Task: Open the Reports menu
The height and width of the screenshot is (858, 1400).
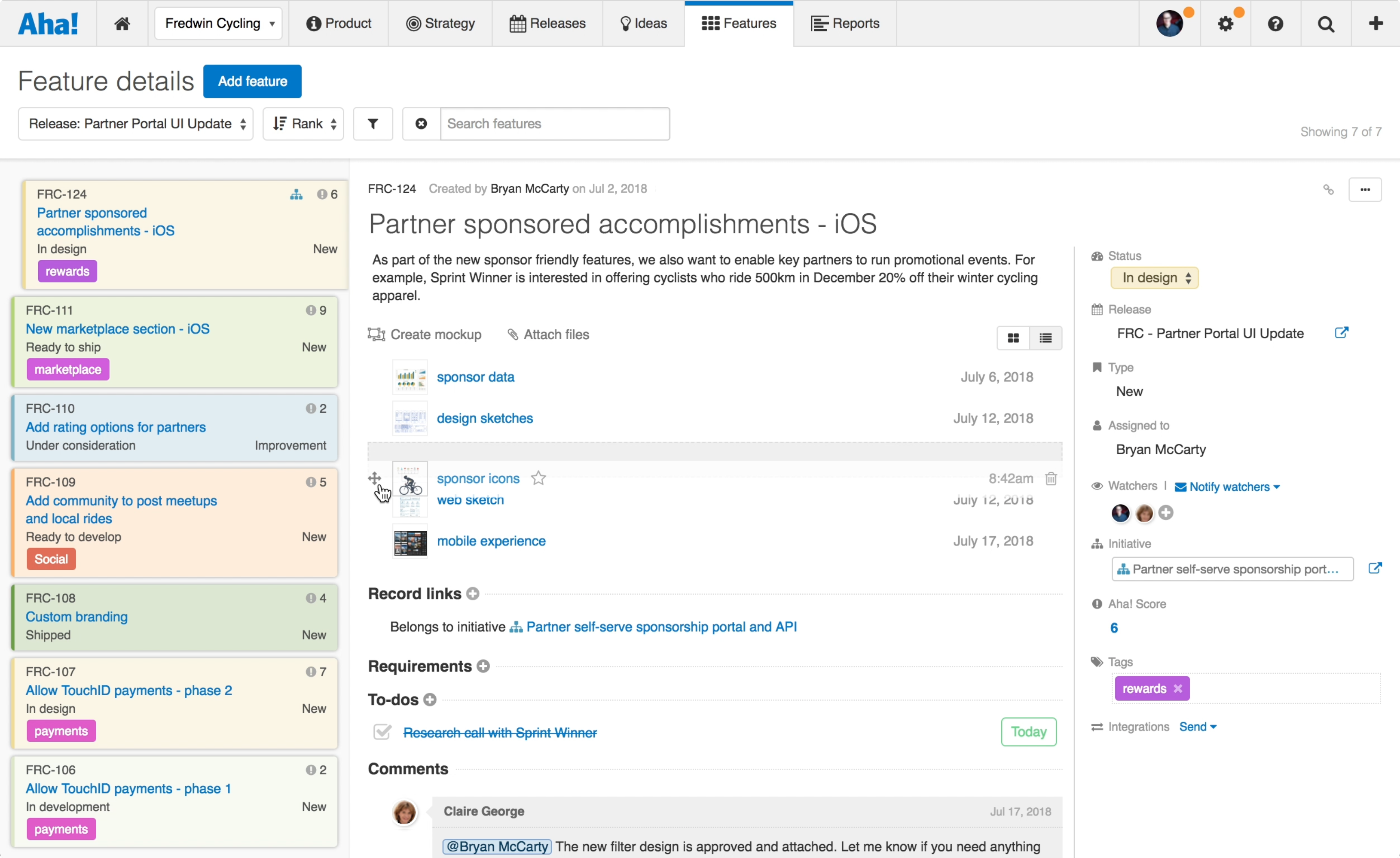Action: click(845, 23)
